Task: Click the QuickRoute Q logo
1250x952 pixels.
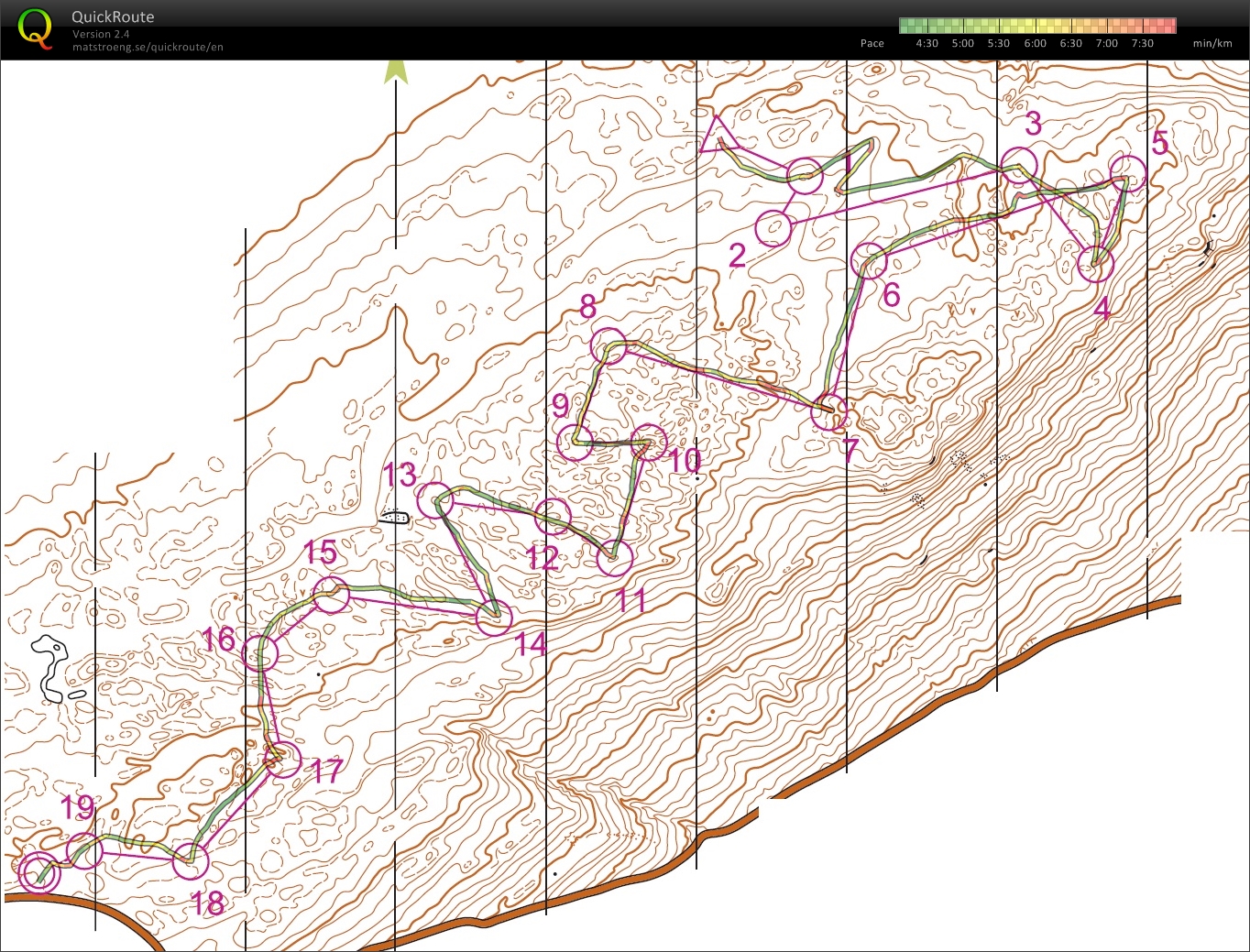Action: [35, 28]
